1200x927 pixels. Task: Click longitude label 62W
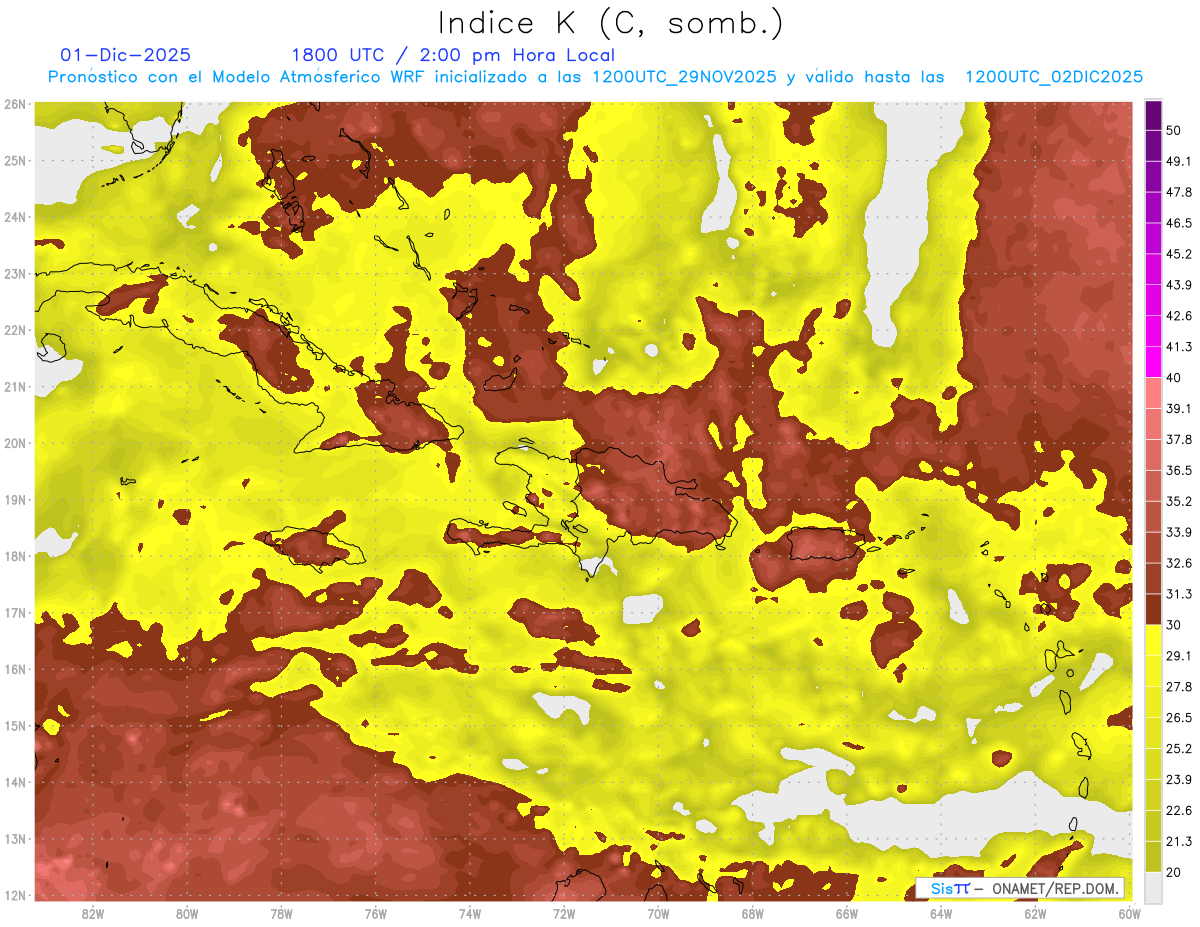point(1035,913)
